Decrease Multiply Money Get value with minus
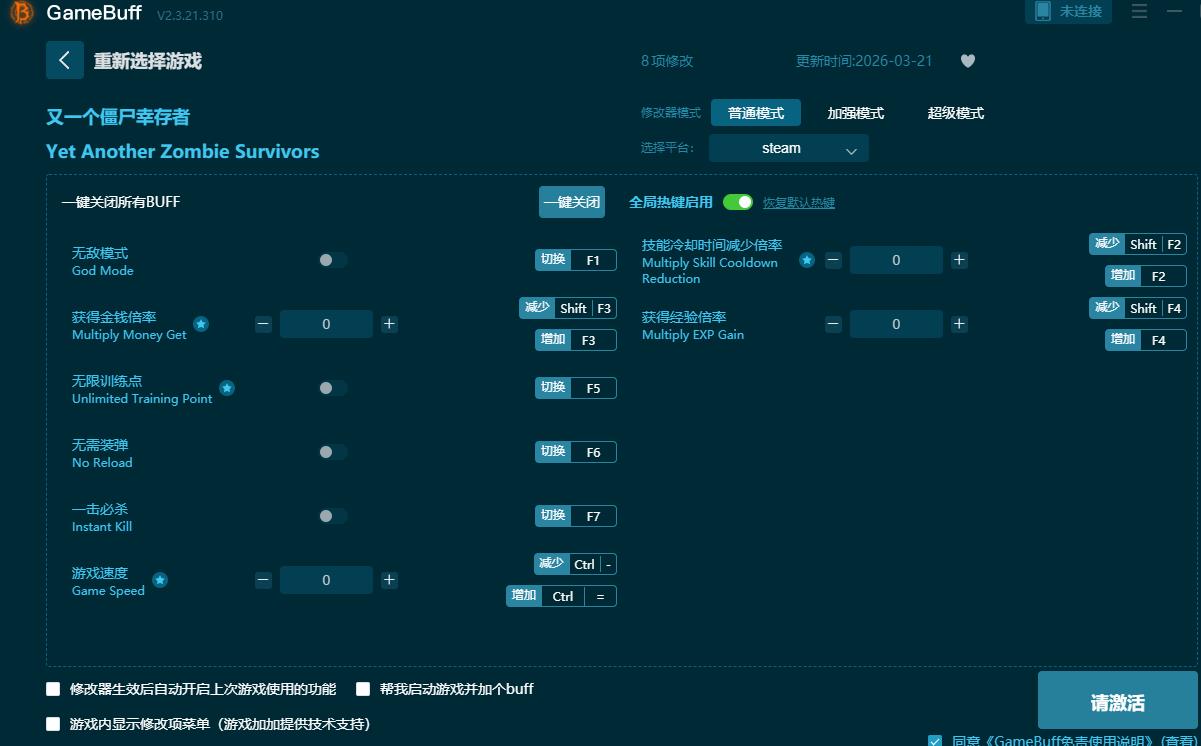1201x746 pixels. click(263, 324)
